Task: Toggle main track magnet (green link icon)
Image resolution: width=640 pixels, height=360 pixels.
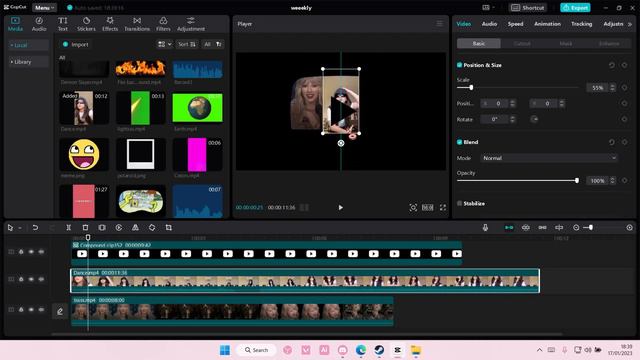Action: [x=509, y=227]
